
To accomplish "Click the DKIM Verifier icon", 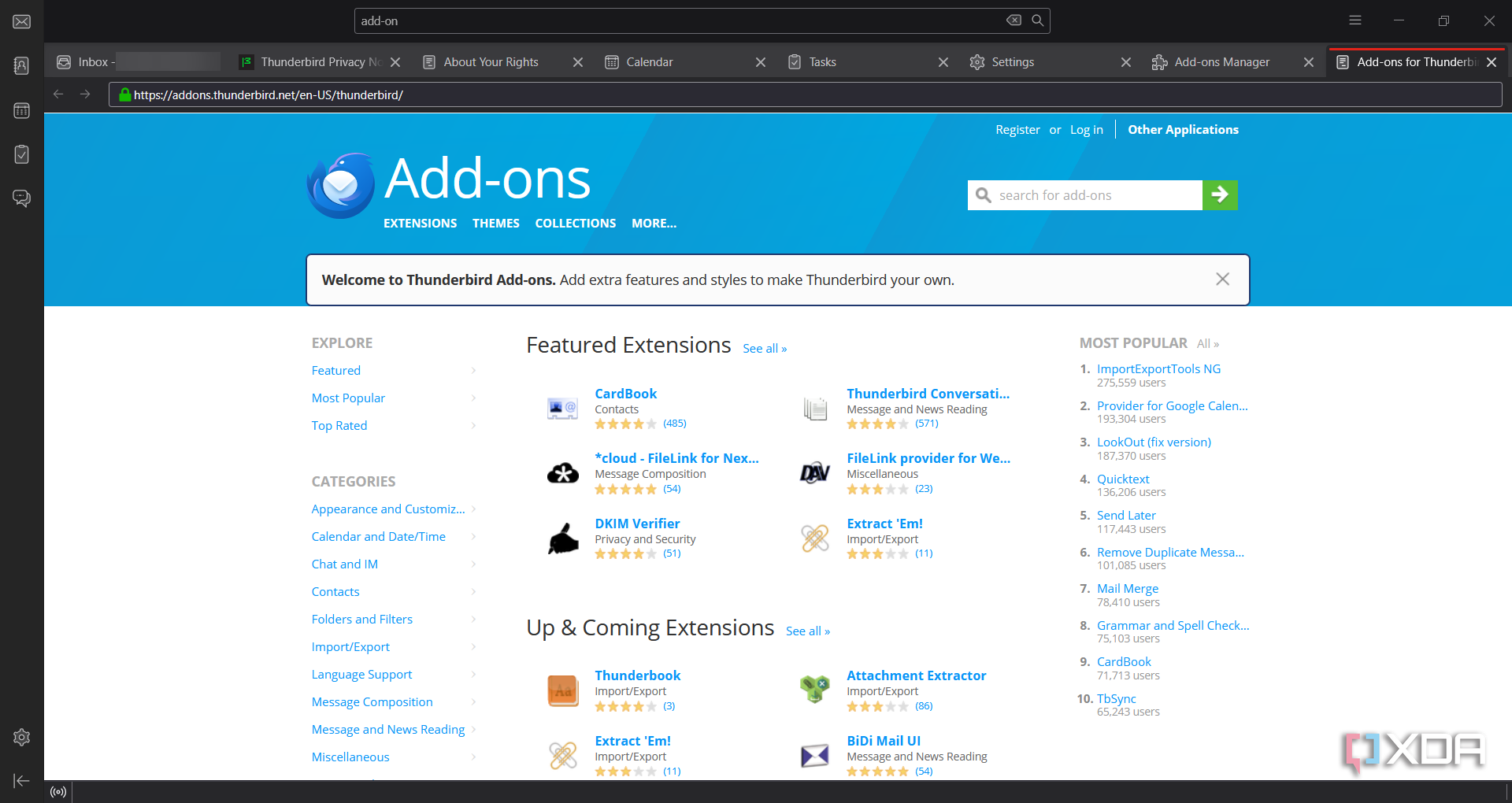I will pyautogui.click(x=563, y=538).
